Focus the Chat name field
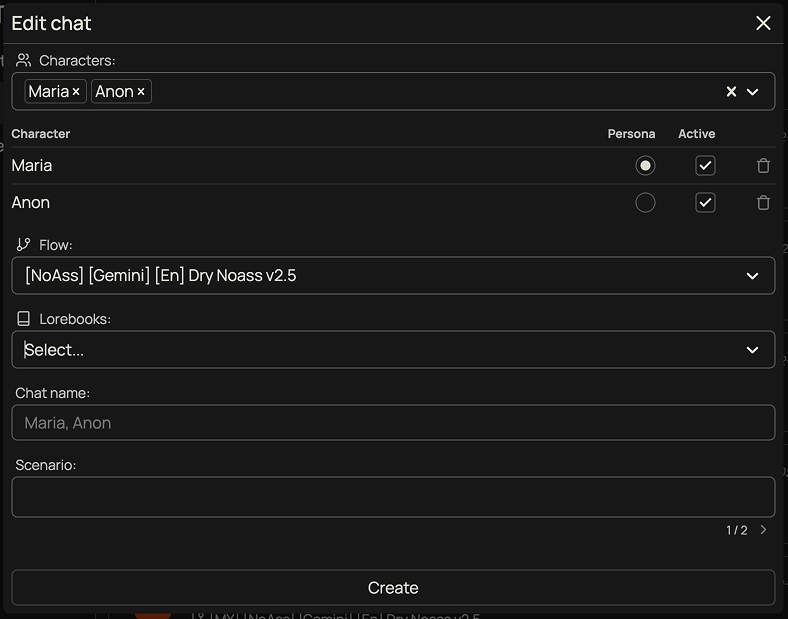Image resolution: width=788 pixels, height=619 pixels. point(393,423)
